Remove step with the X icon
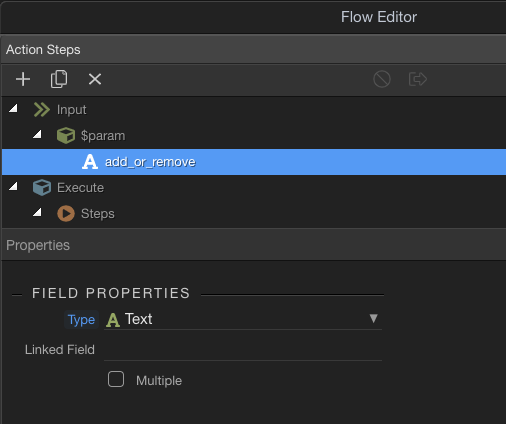The height and width of the screenshot is (424, 506). [95, 79]
